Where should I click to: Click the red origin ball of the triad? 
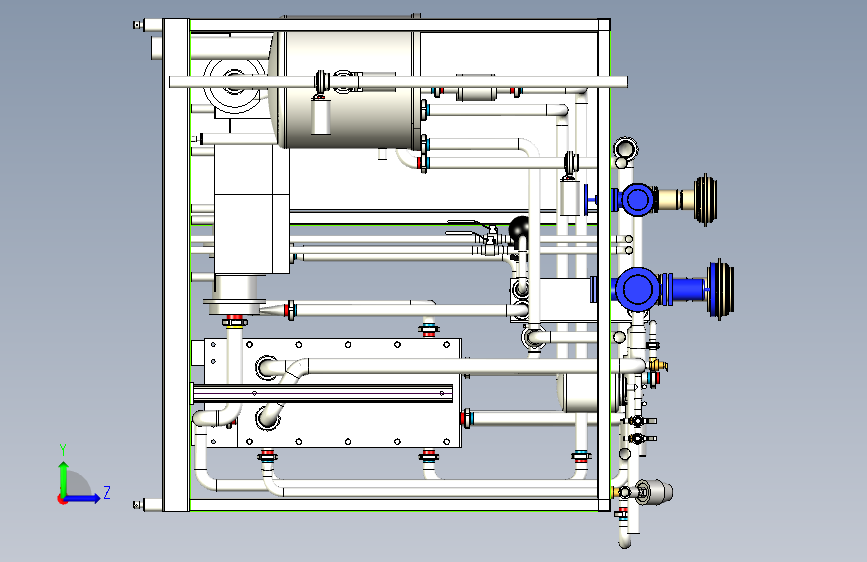click(62, 499)
